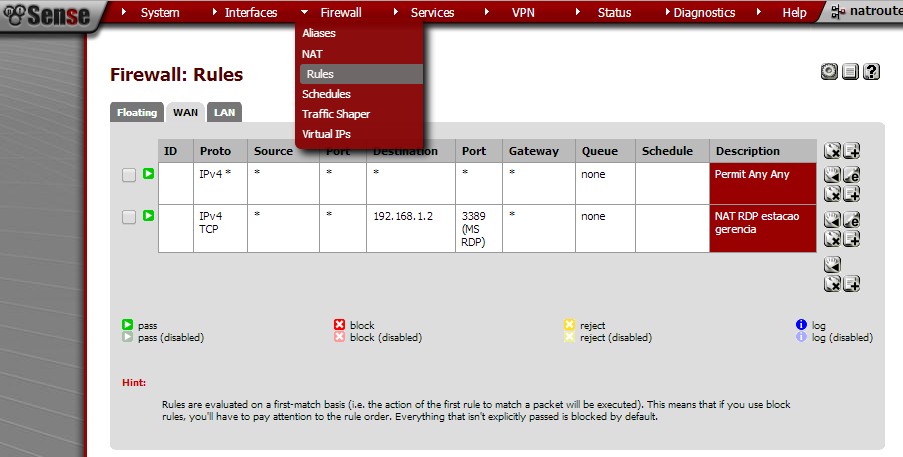Screen dimensions: 903x457
Task: Select Traffic Shaper menu entry
Action: click(336, 114)
